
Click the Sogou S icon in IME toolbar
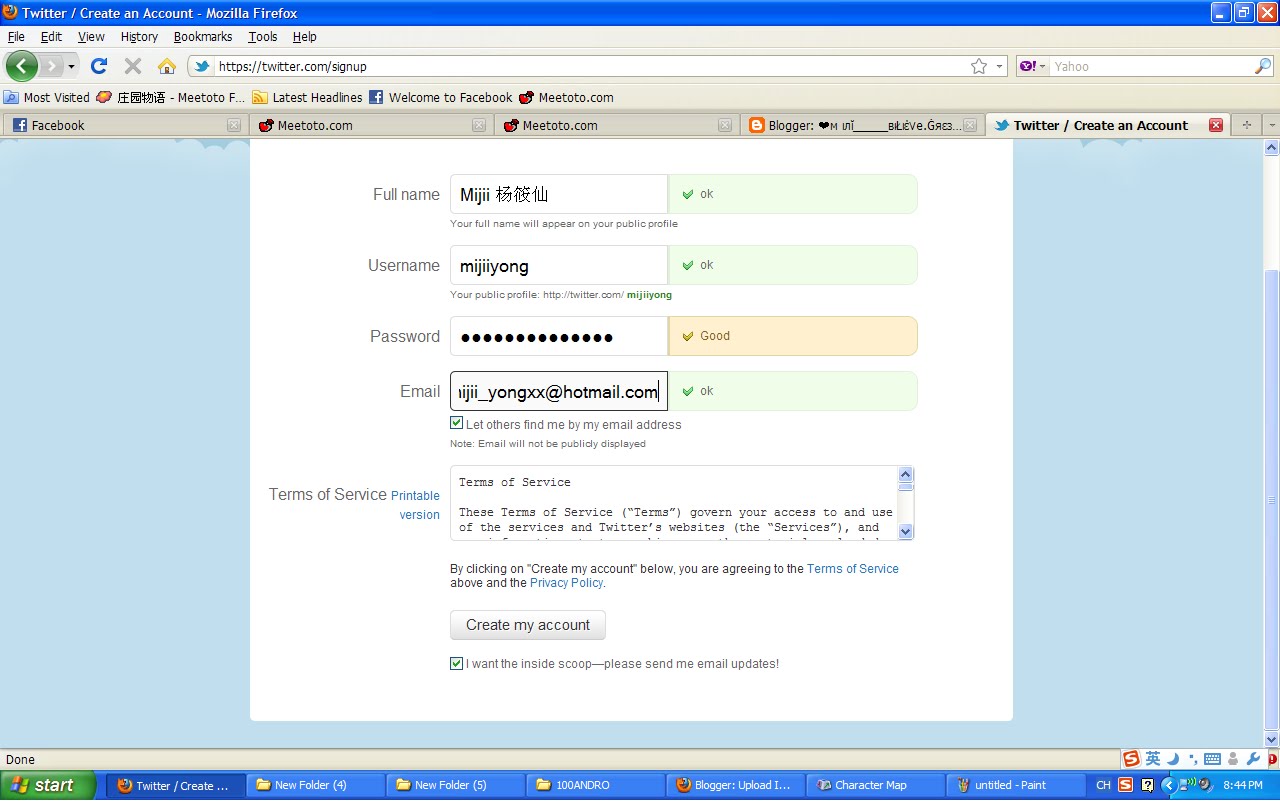click(1131, 759)
